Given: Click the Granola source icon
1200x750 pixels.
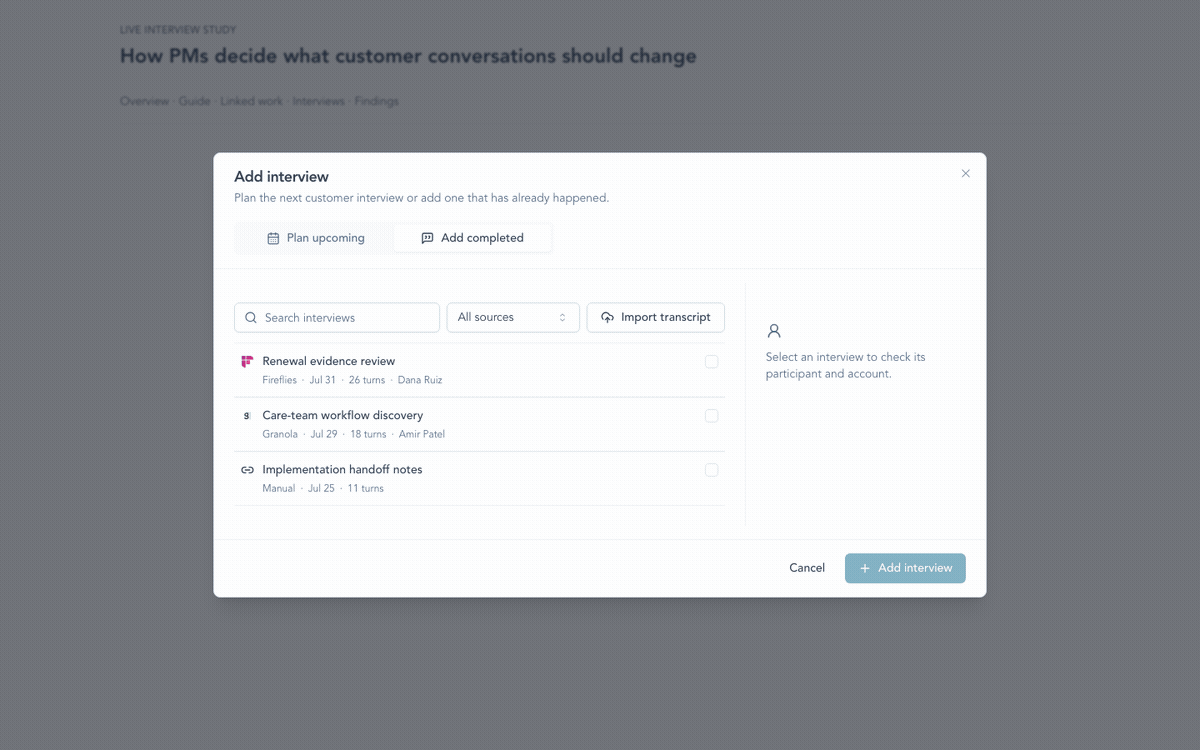Looking at the screenshot, I should coord(247,415).
